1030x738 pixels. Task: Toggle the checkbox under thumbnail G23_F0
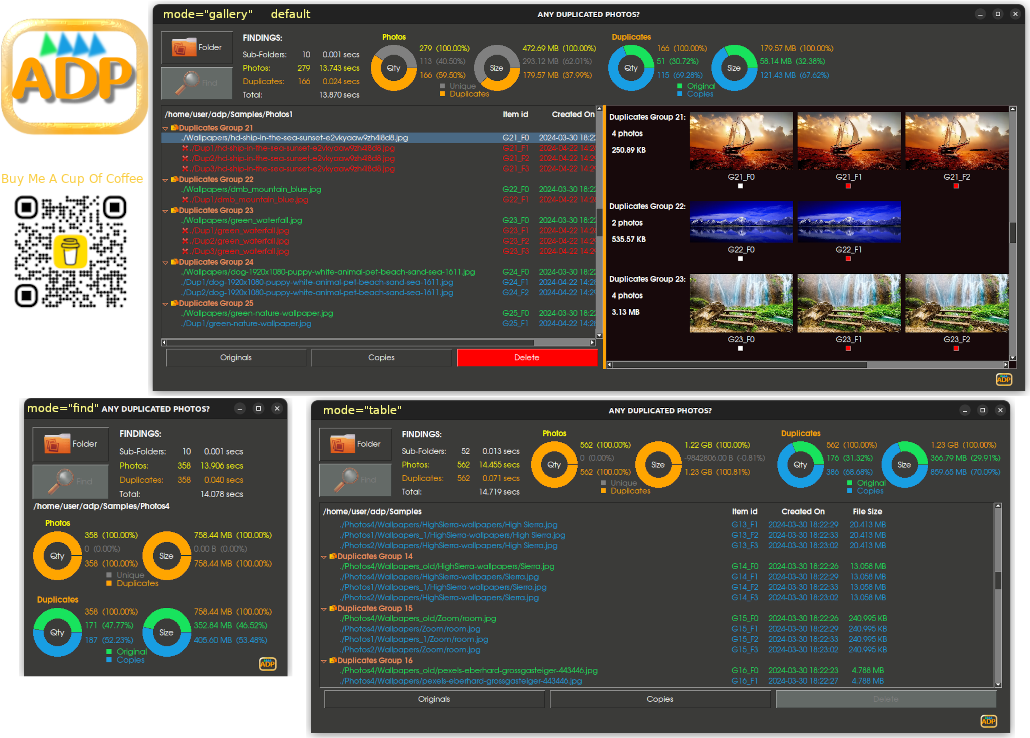coord(740,348)
